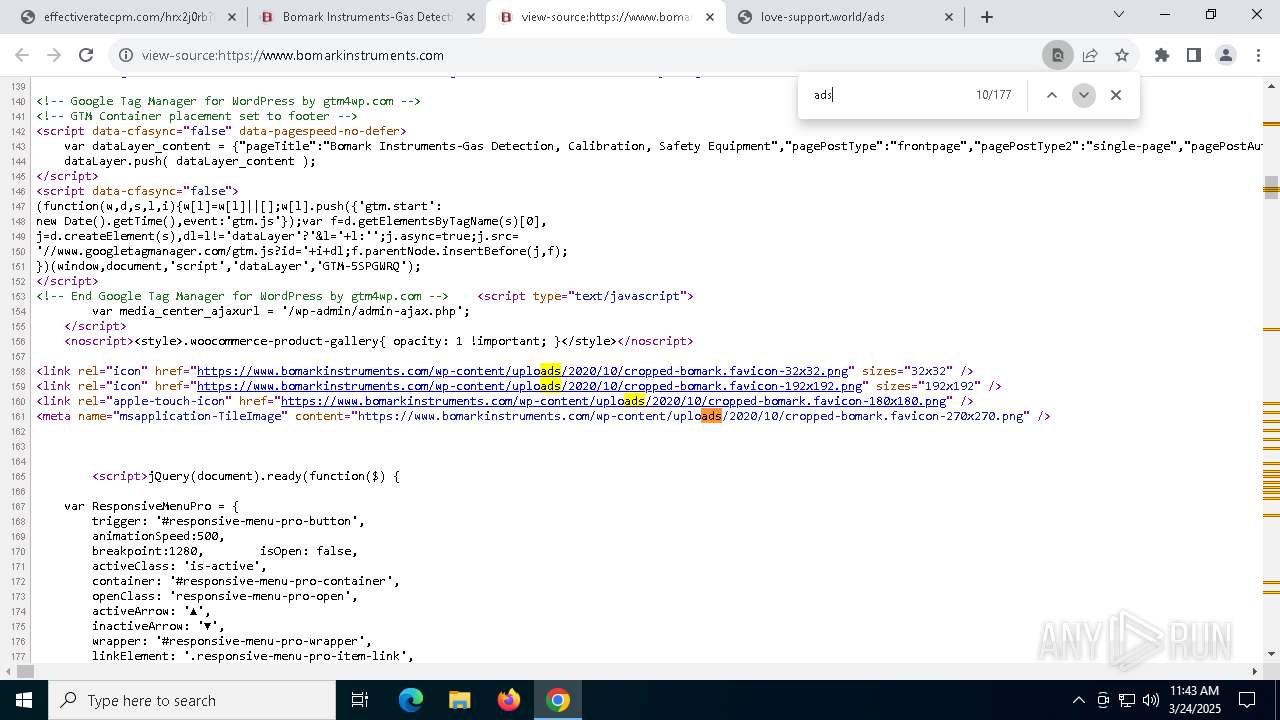Open File Explorer from the taskbar
The width and height of the screenshot is (1280, 720).
(460, 700)
